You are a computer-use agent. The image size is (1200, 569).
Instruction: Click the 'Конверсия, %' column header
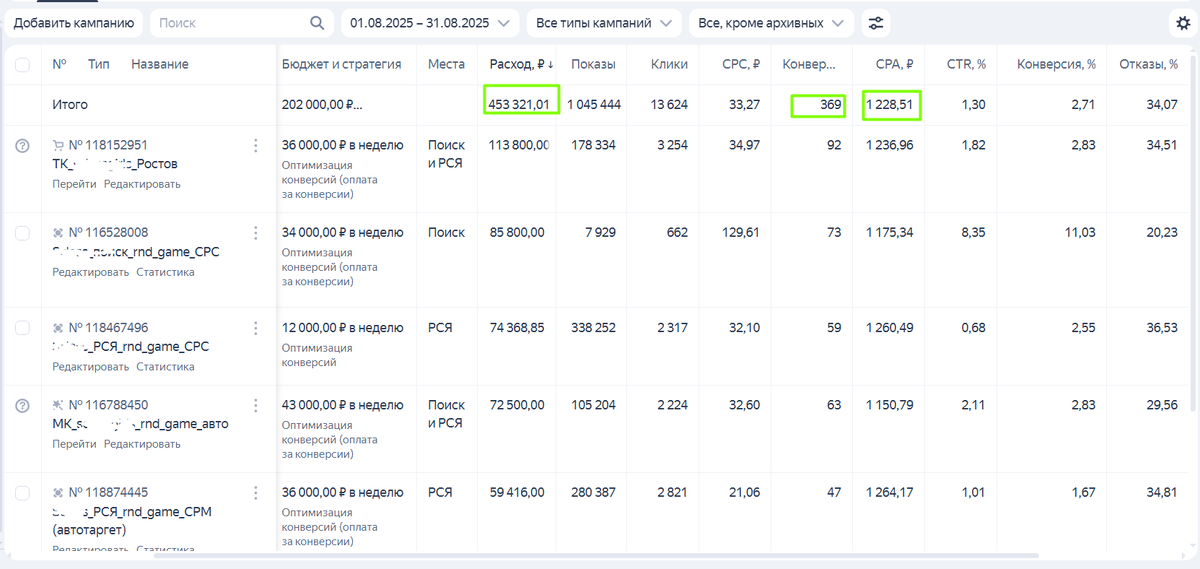1056,64
